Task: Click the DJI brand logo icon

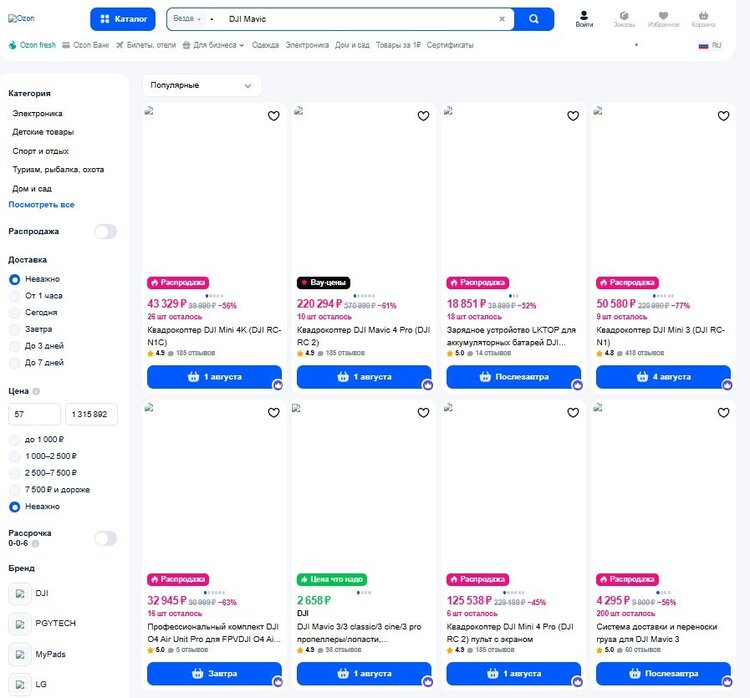Action: pos(20,594)
